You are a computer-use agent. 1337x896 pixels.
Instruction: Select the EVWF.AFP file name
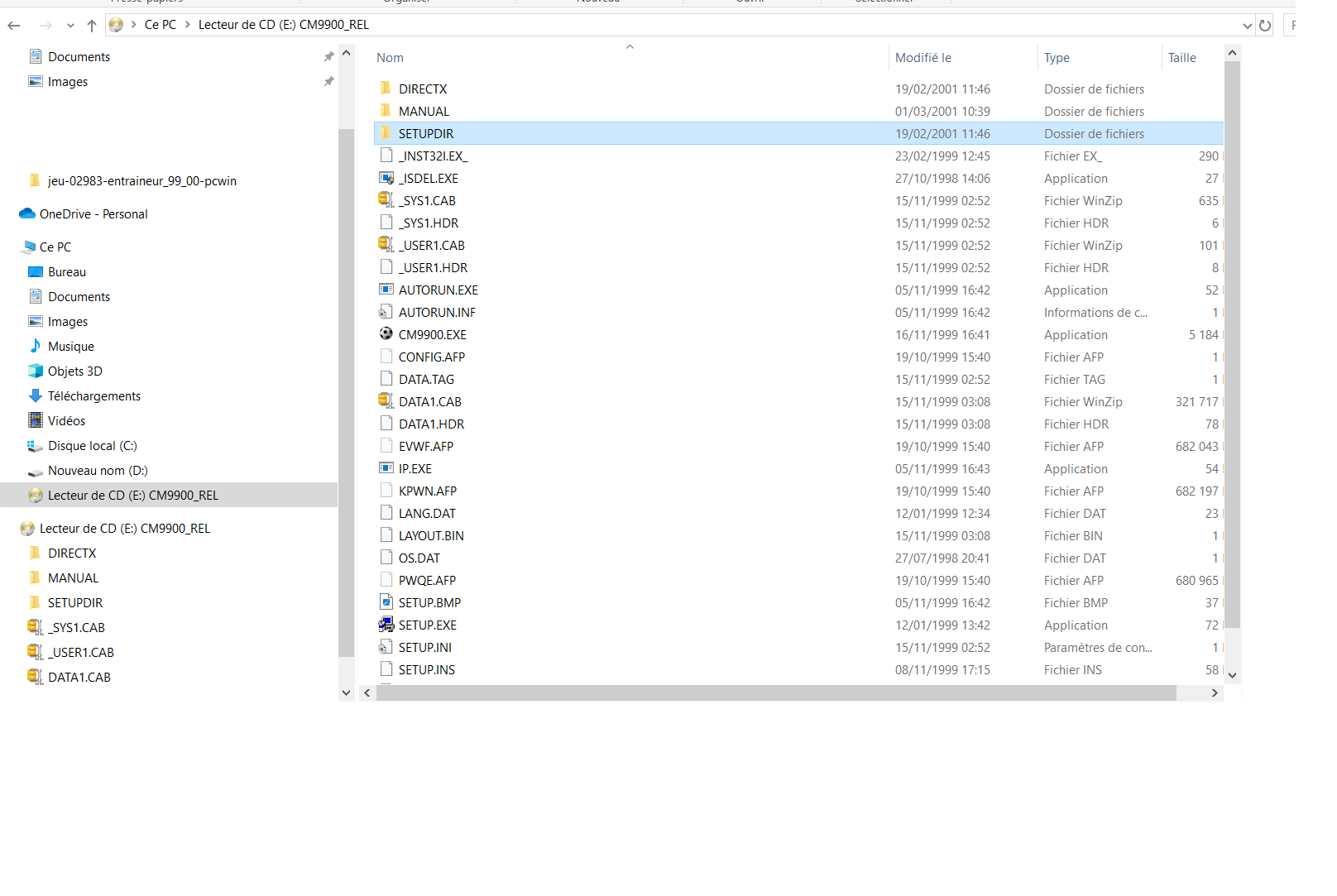(426, 447)
